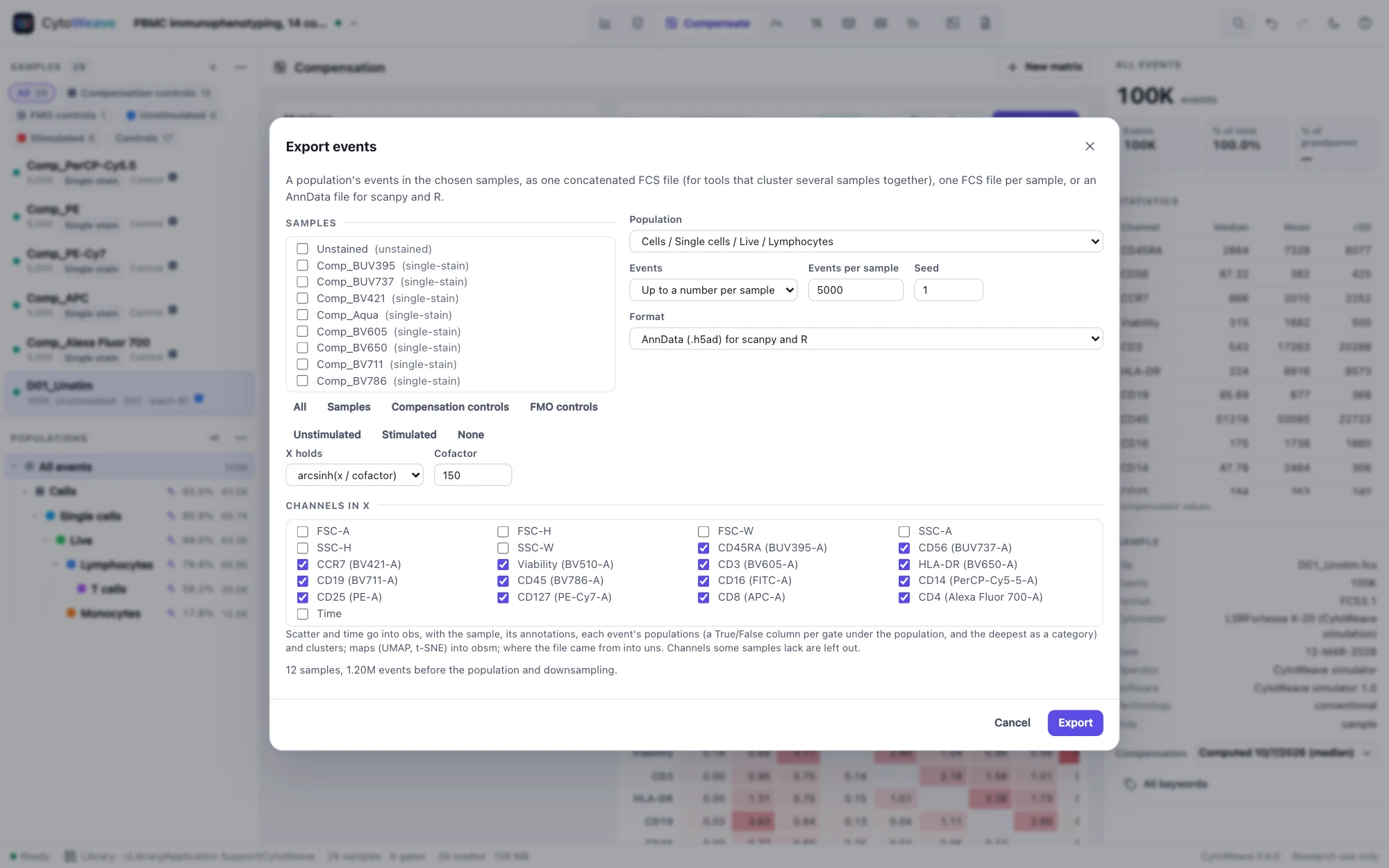Choose Compensation controls quick-select option
The height and width of the screenshot is (868, 1389).
coord(450,407)
